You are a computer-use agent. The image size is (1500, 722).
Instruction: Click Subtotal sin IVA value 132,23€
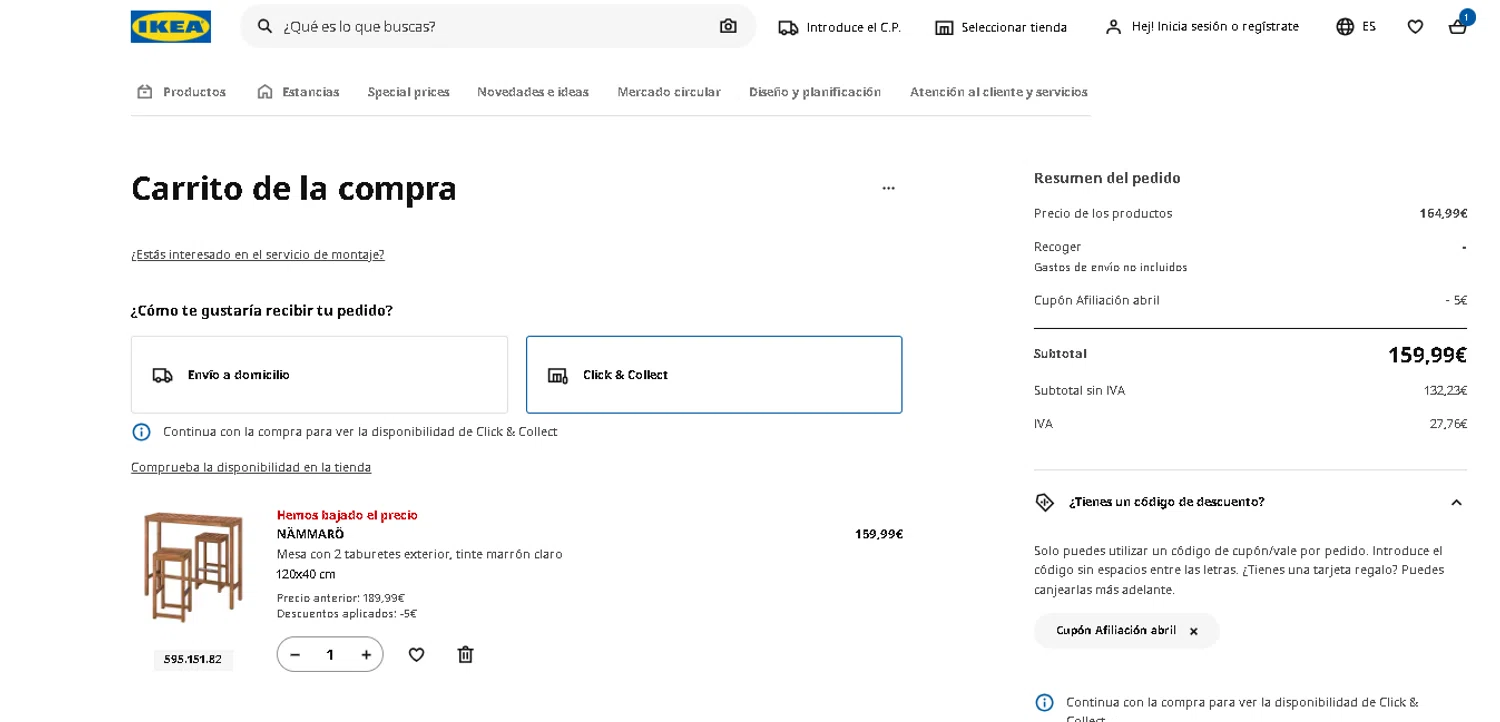1445,391
